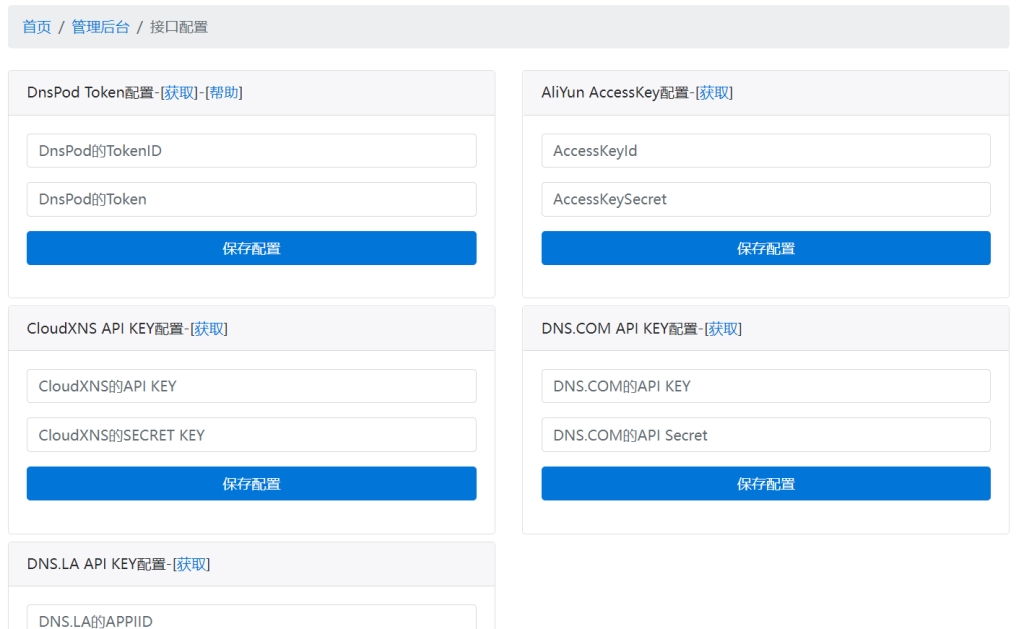Open the AliYun AccessKey 获取 link
Viewport: 1024px width, 629px height.
point(714,93)
